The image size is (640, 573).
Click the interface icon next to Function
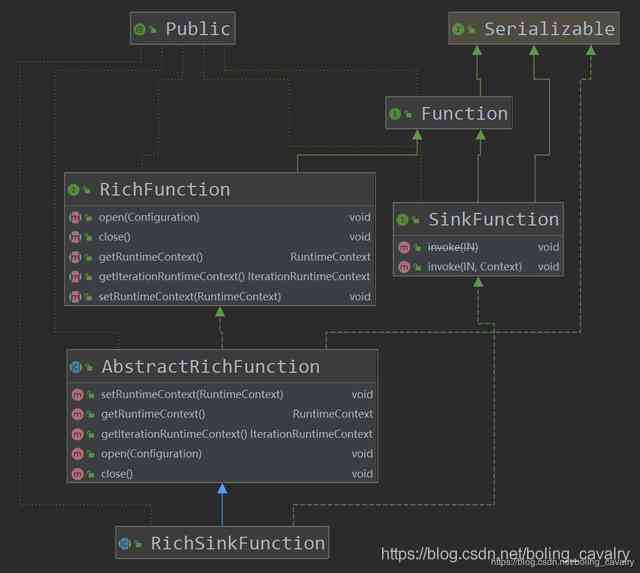[x=395, y=114]
